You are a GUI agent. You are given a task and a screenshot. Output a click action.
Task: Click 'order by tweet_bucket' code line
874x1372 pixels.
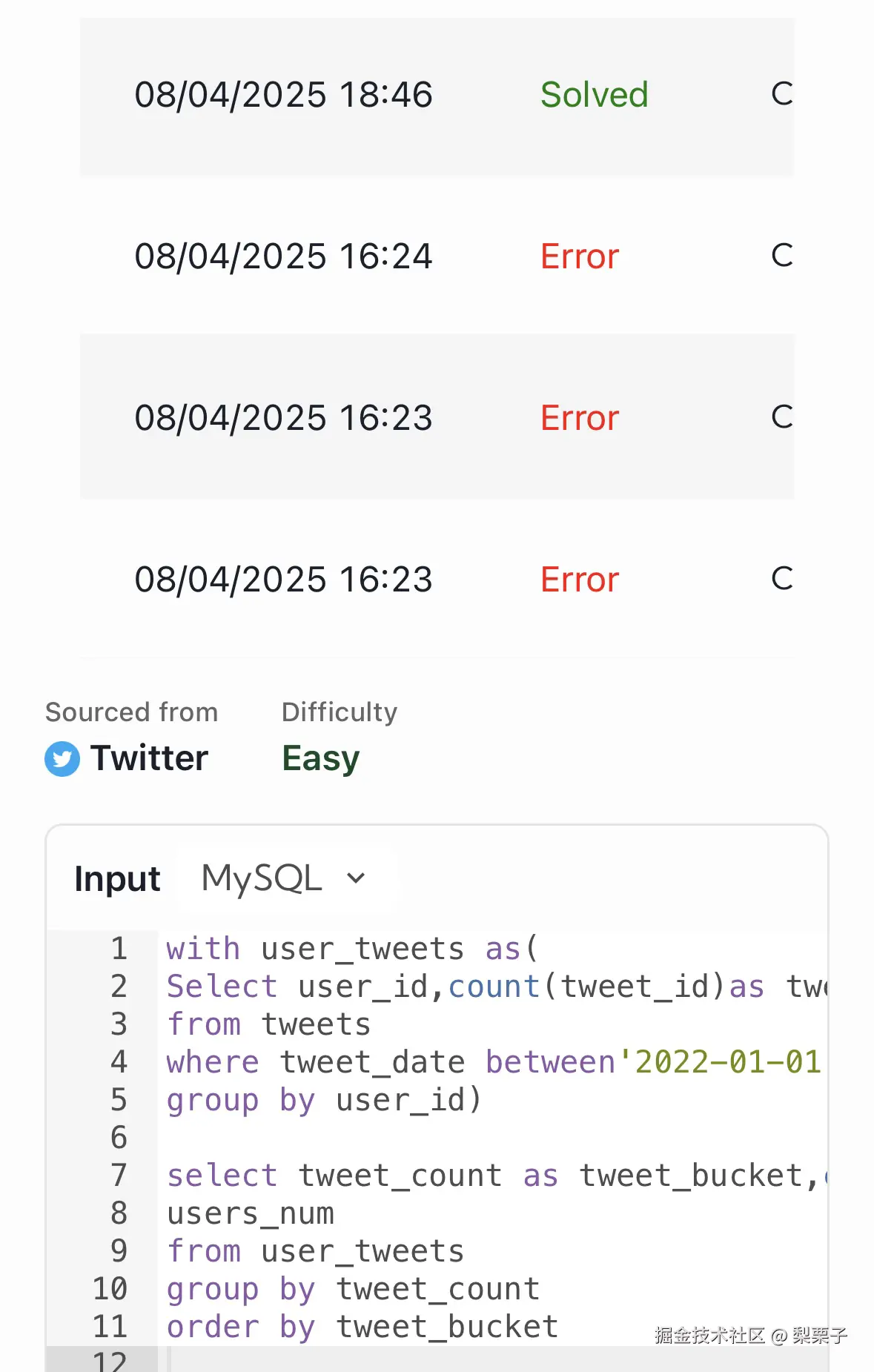pos(362,1327)
